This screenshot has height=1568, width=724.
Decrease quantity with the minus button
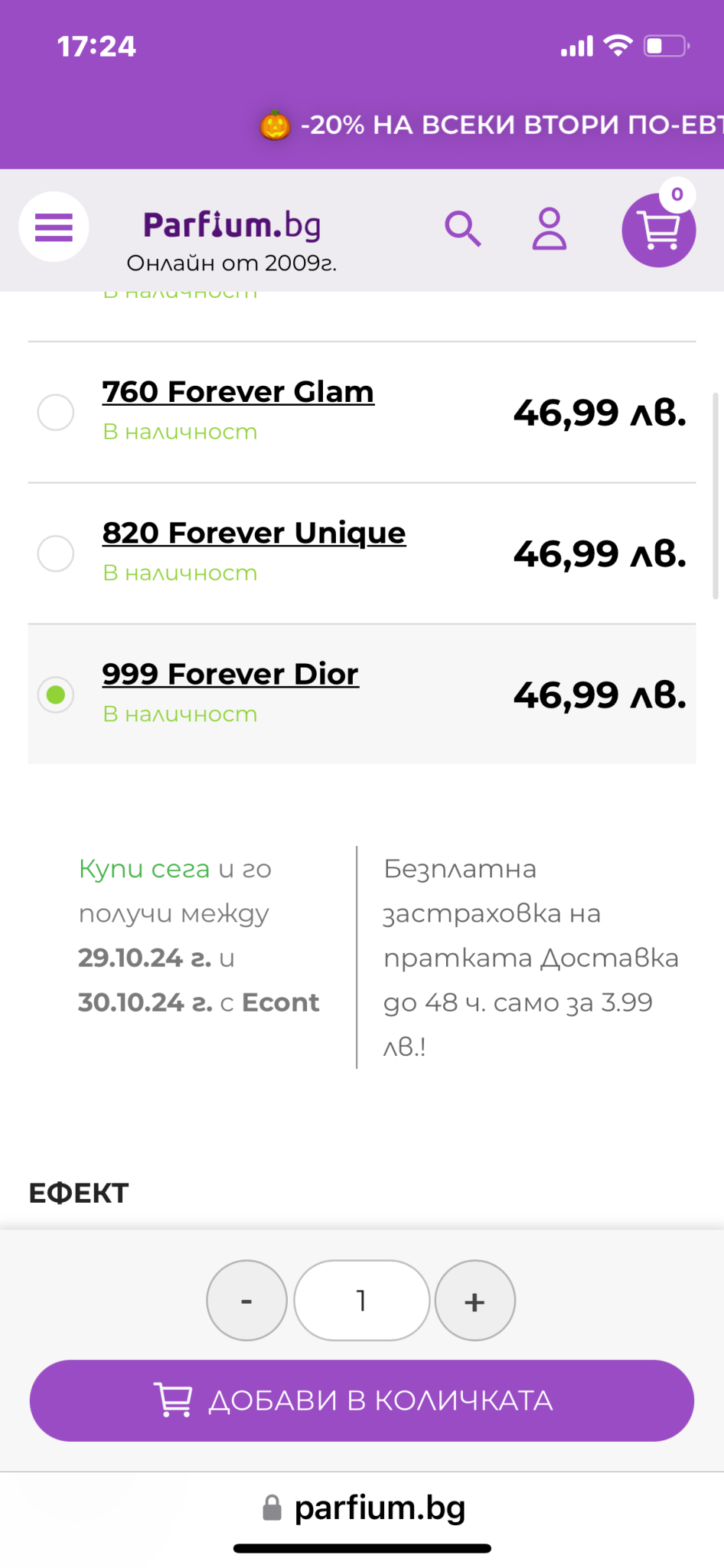point(246,1300)
